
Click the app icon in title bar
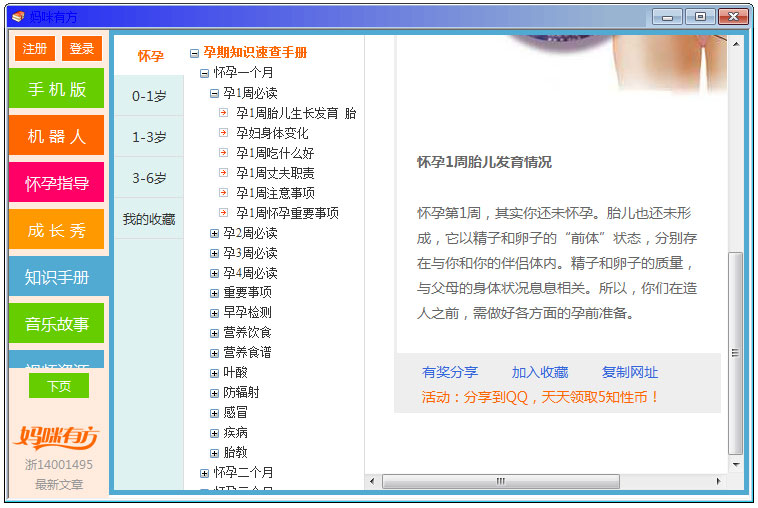(x=17, y=16)
